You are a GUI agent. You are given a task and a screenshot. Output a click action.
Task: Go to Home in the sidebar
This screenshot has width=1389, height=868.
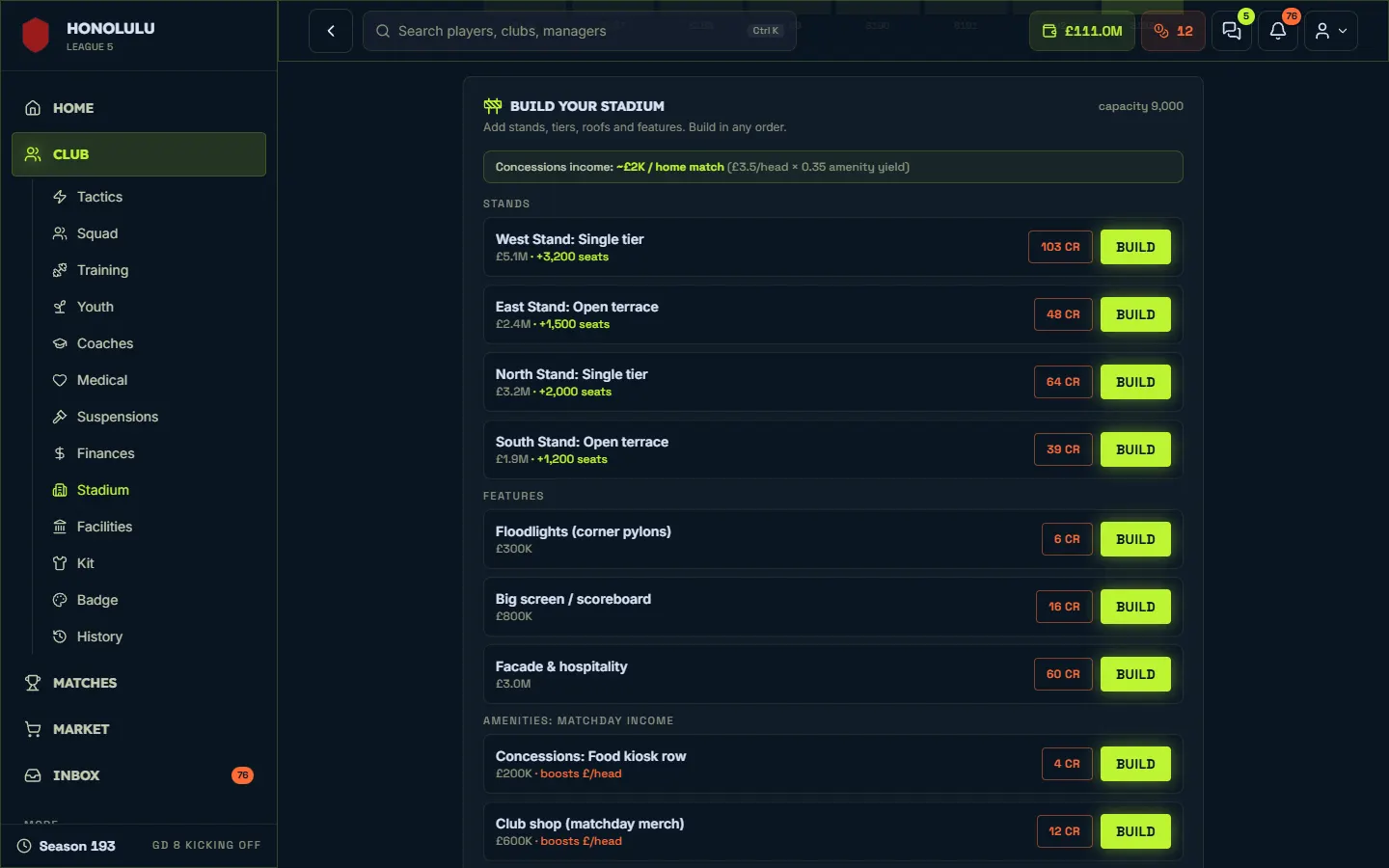[x=139, y=108]
